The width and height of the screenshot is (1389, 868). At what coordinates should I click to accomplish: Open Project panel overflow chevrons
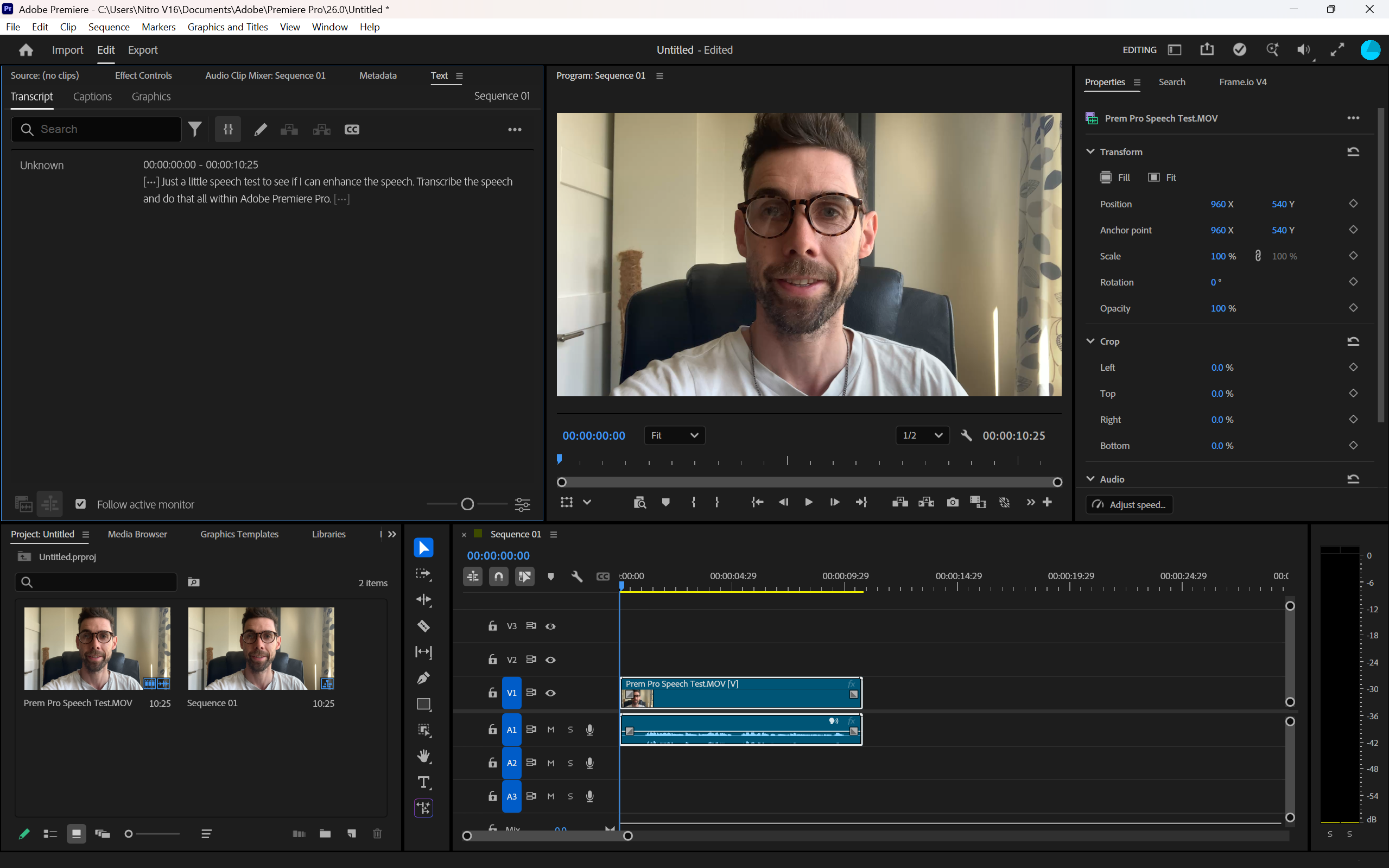[392, 535]
